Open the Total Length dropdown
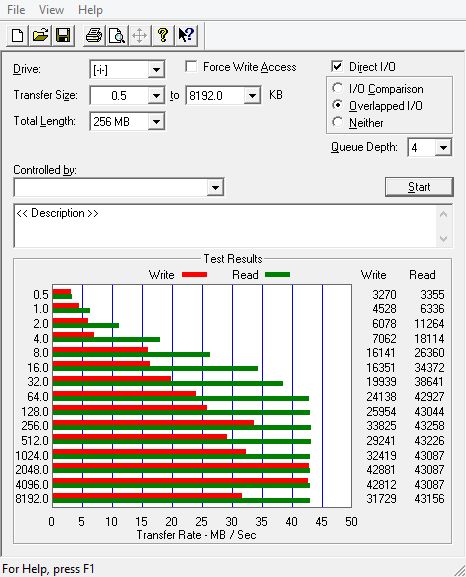Viewport: 466px width, 577px height. pos(156,121)
